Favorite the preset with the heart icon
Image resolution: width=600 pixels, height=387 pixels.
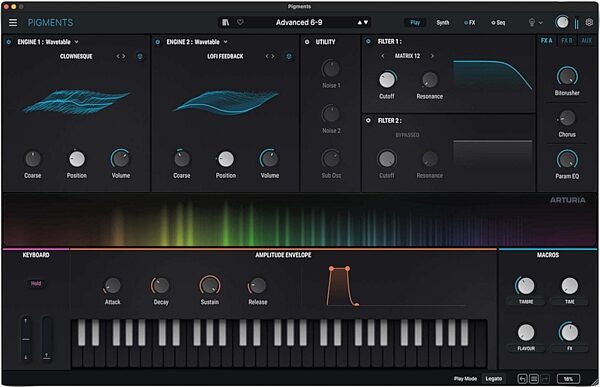[x=240, y=23]
